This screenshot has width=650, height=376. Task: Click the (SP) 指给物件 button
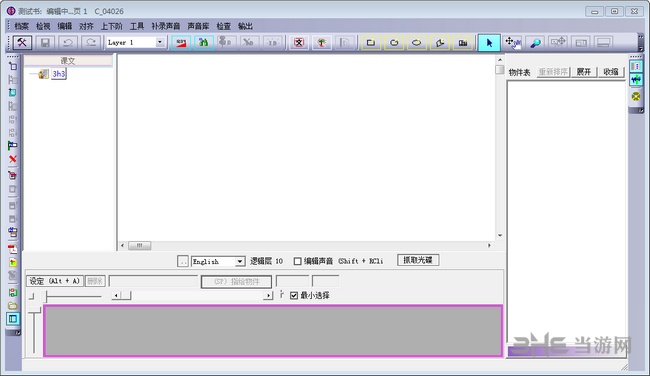click(x=236, y=281)
